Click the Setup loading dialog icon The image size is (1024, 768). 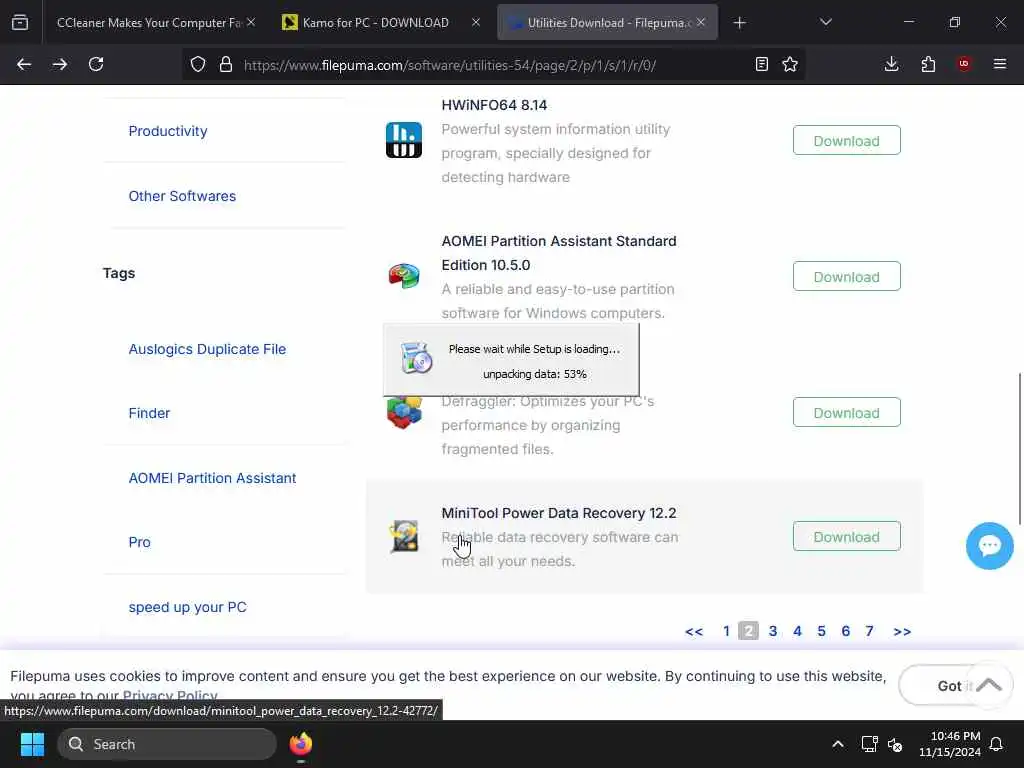point(416,358)
